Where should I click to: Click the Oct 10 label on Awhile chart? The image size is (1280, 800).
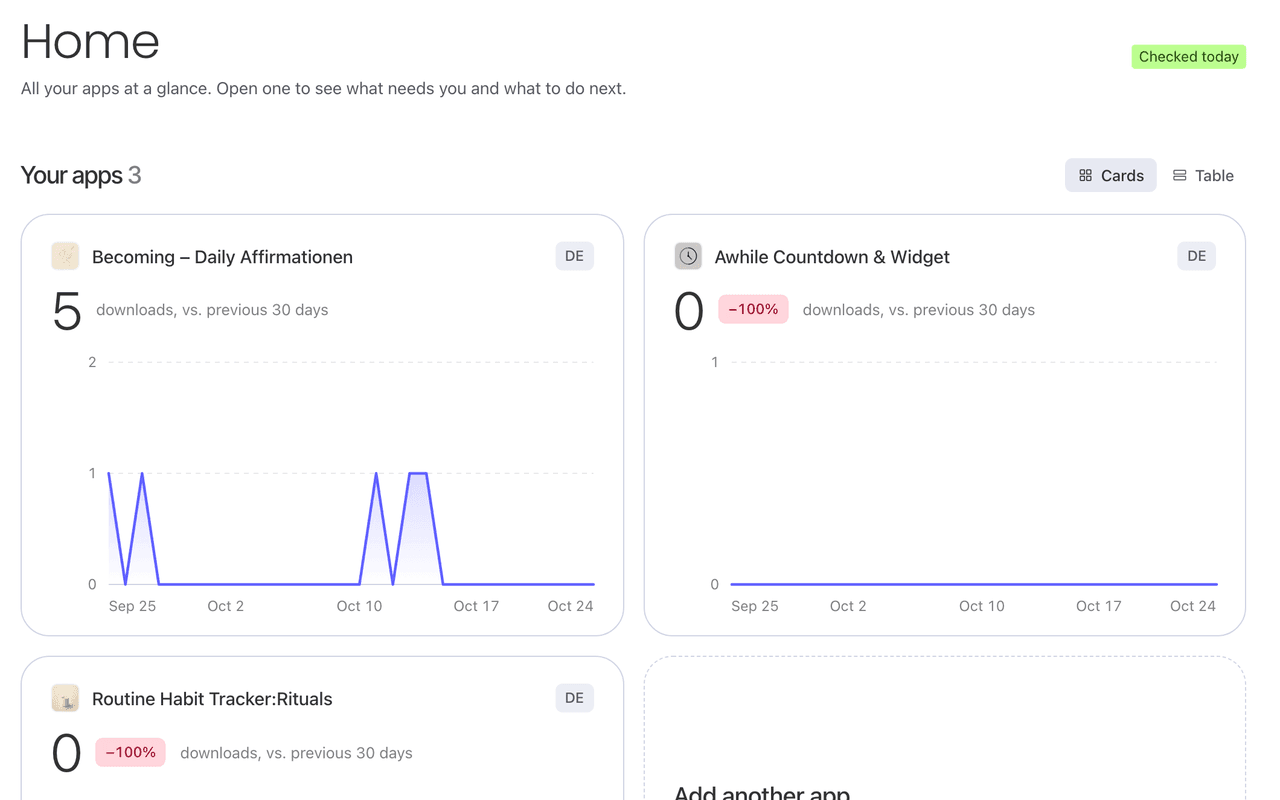point(982,606)
